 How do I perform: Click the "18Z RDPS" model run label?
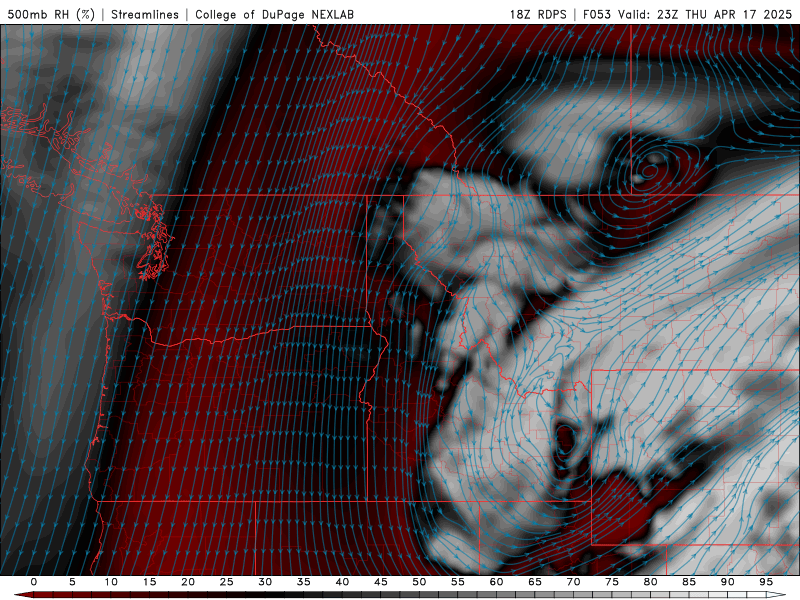pos(538,15)
